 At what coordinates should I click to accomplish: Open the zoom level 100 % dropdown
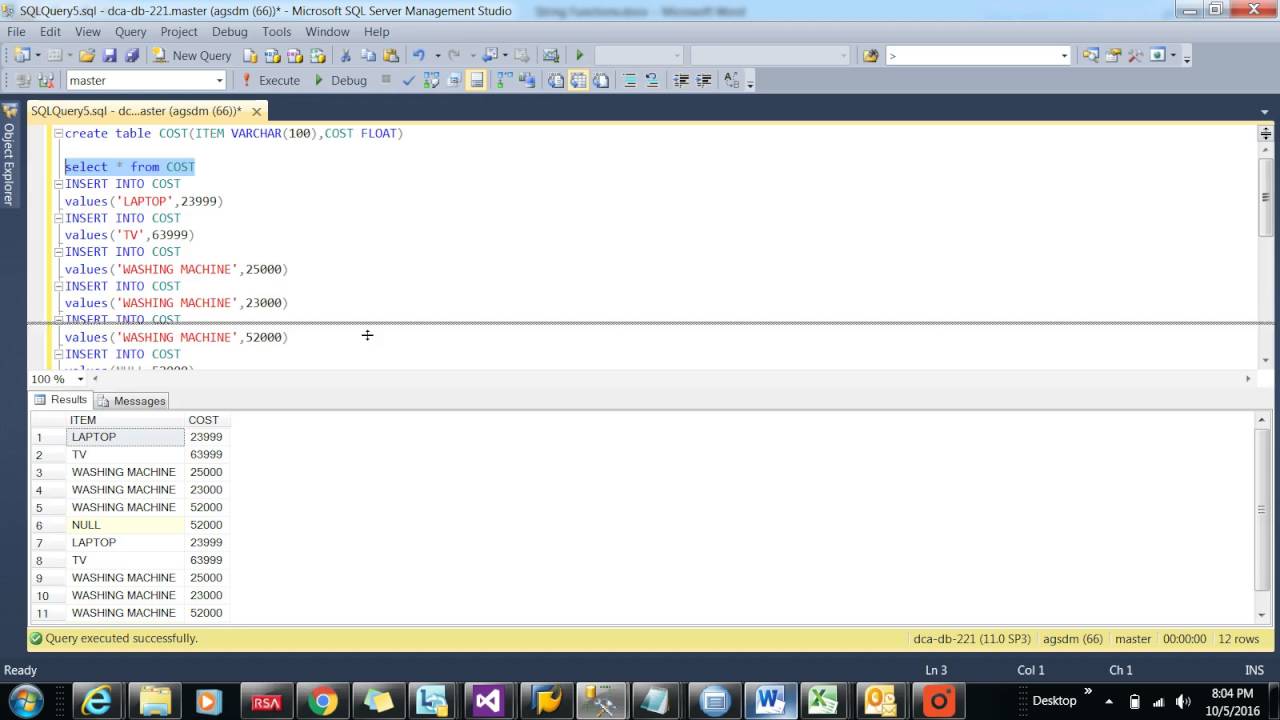[x=80, y=379]
